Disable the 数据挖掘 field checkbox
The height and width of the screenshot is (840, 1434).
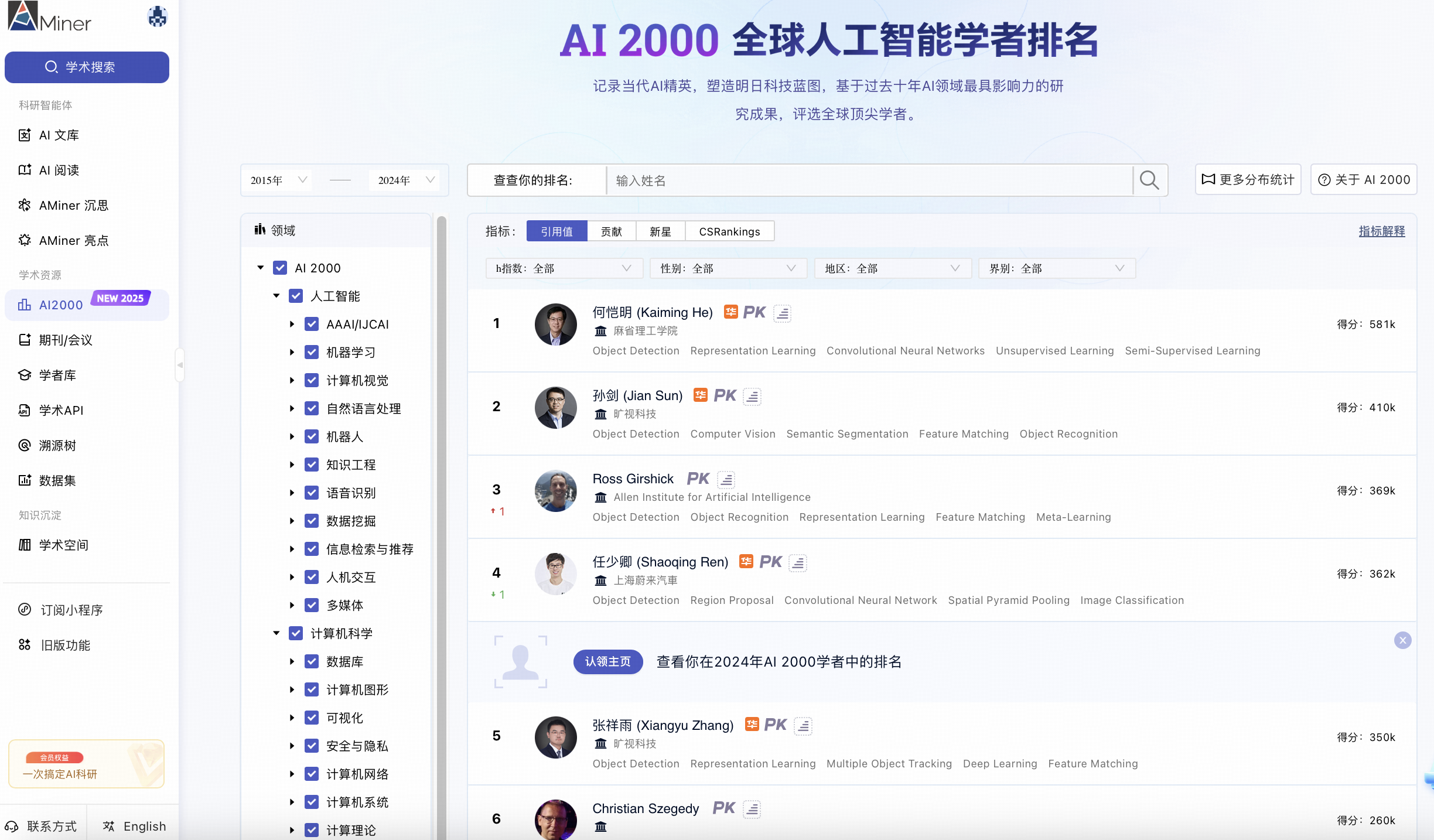(x=311, y=521)
